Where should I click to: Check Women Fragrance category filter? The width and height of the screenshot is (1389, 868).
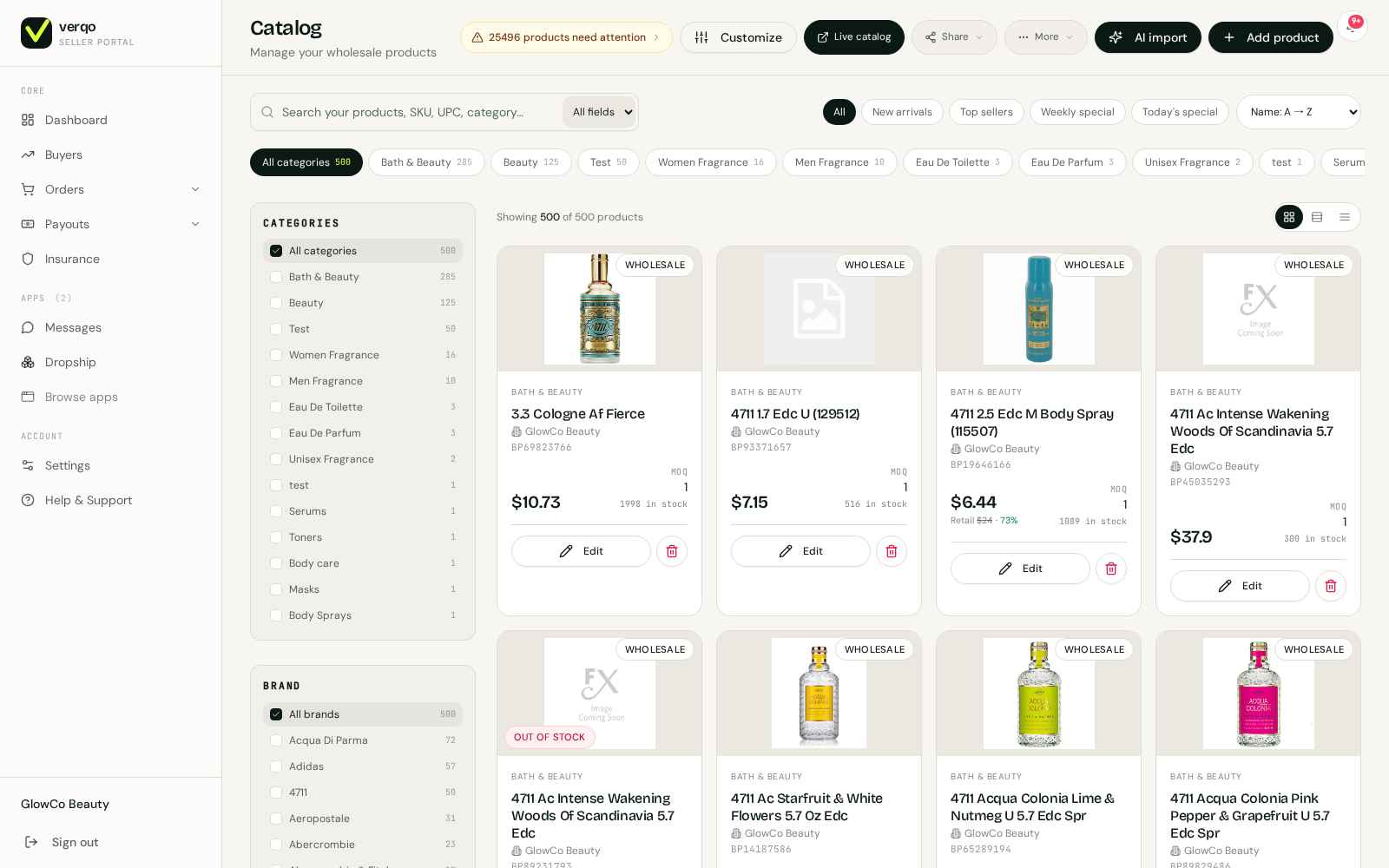(x=276, y=355)
